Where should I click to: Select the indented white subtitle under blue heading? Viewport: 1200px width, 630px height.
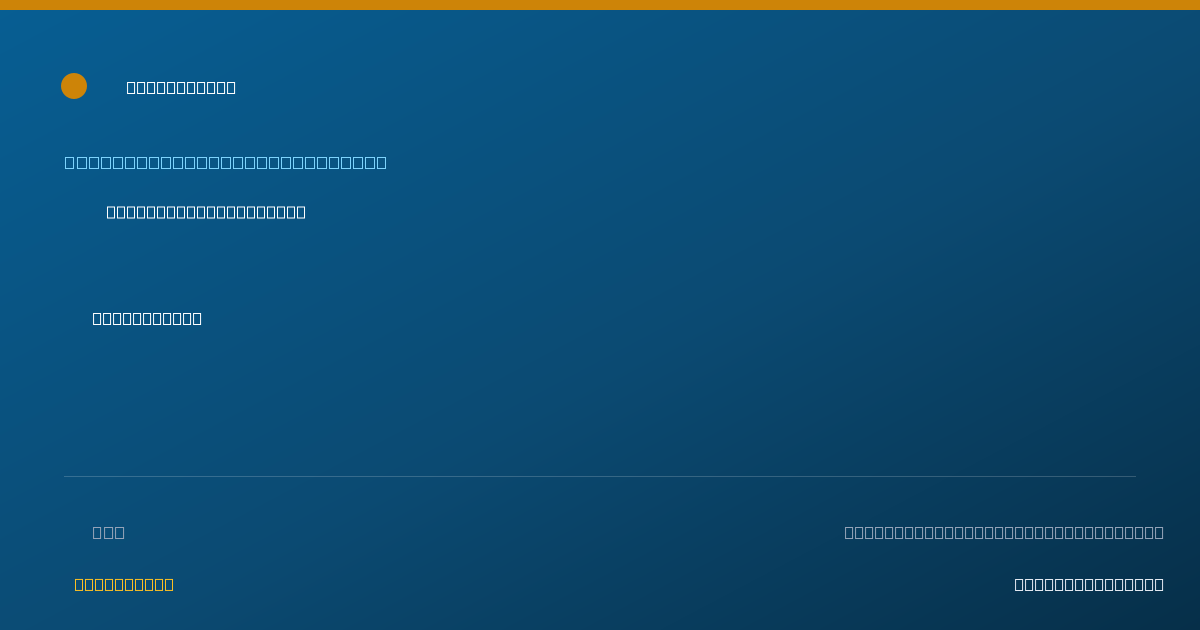tap(206, 212)
